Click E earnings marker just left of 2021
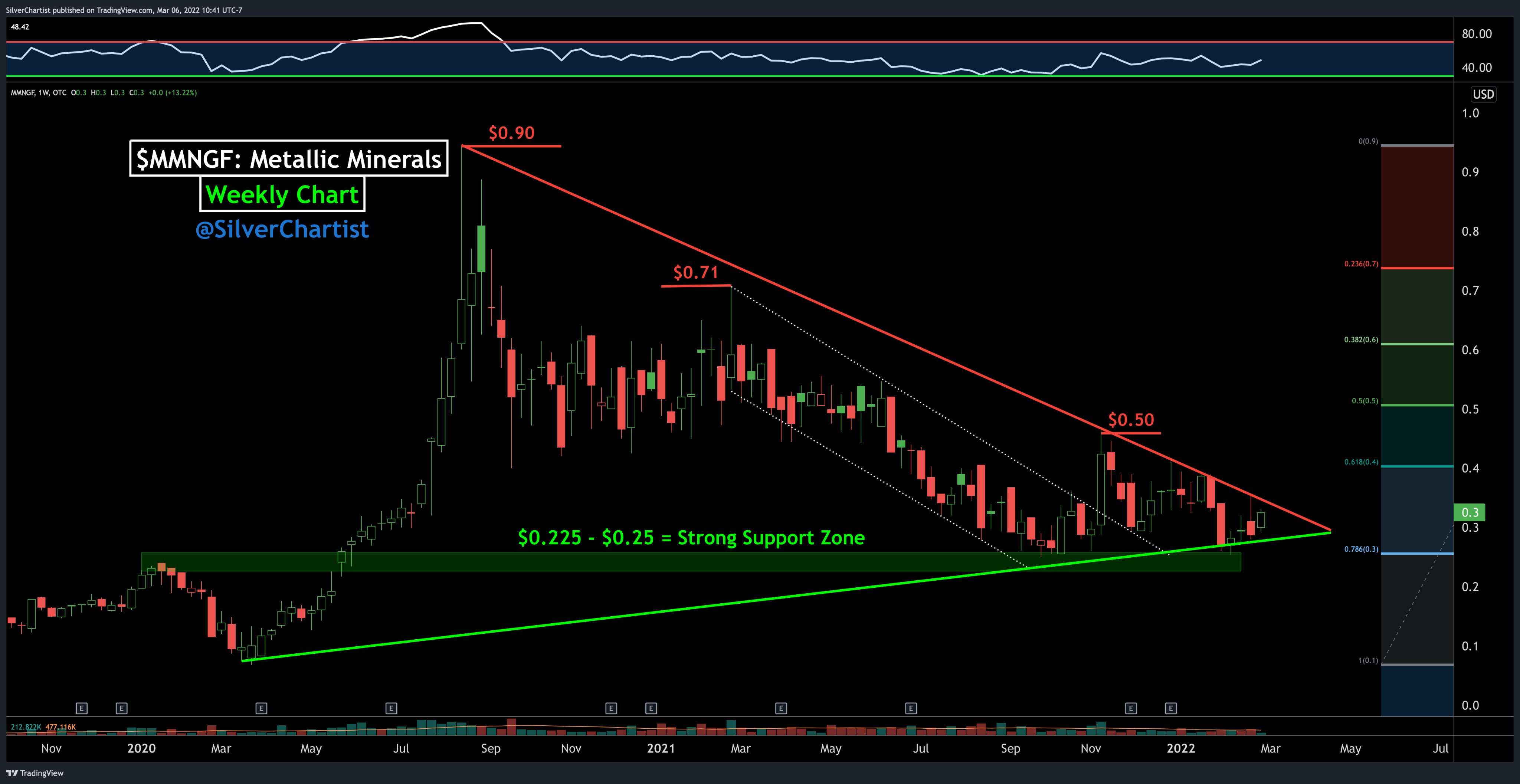 click(651, 708)
